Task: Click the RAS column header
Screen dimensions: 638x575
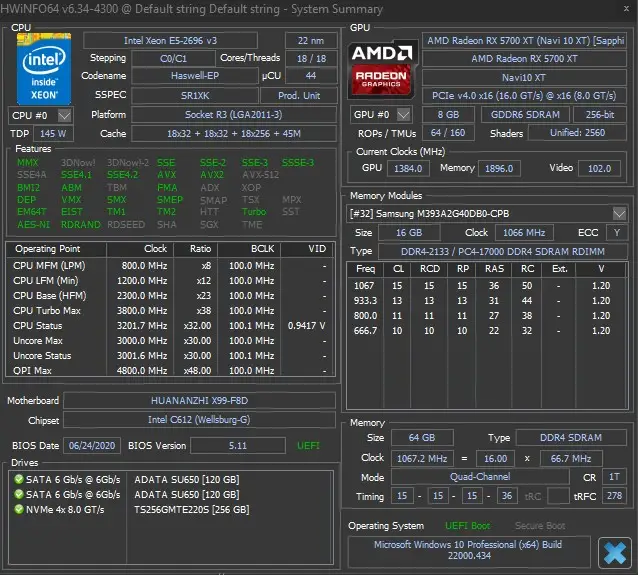Action: click(494, 269)
